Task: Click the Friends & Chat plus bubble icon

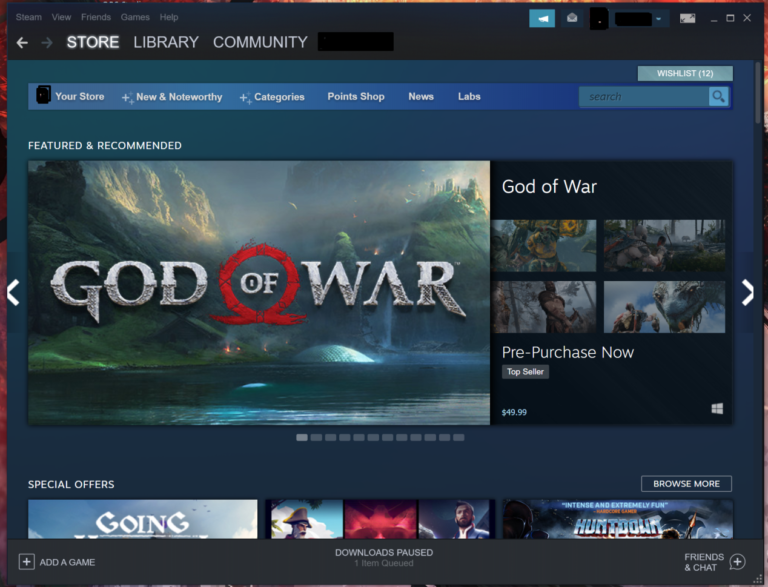Action: coord(737,562)
